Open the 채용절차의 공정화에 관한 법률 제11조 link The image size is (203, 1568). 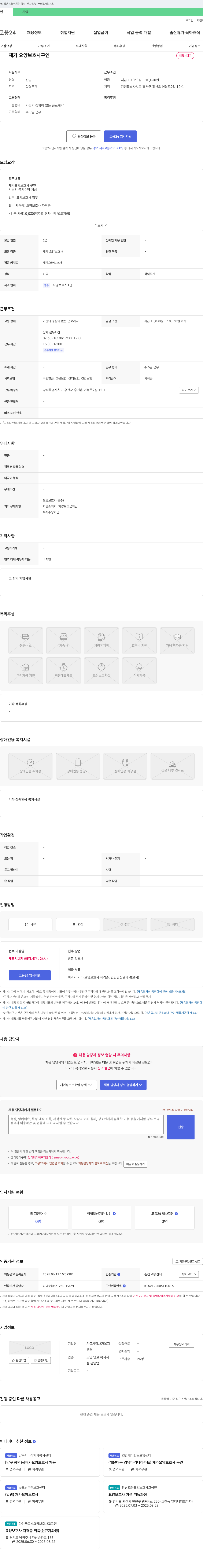[111, 1019]
